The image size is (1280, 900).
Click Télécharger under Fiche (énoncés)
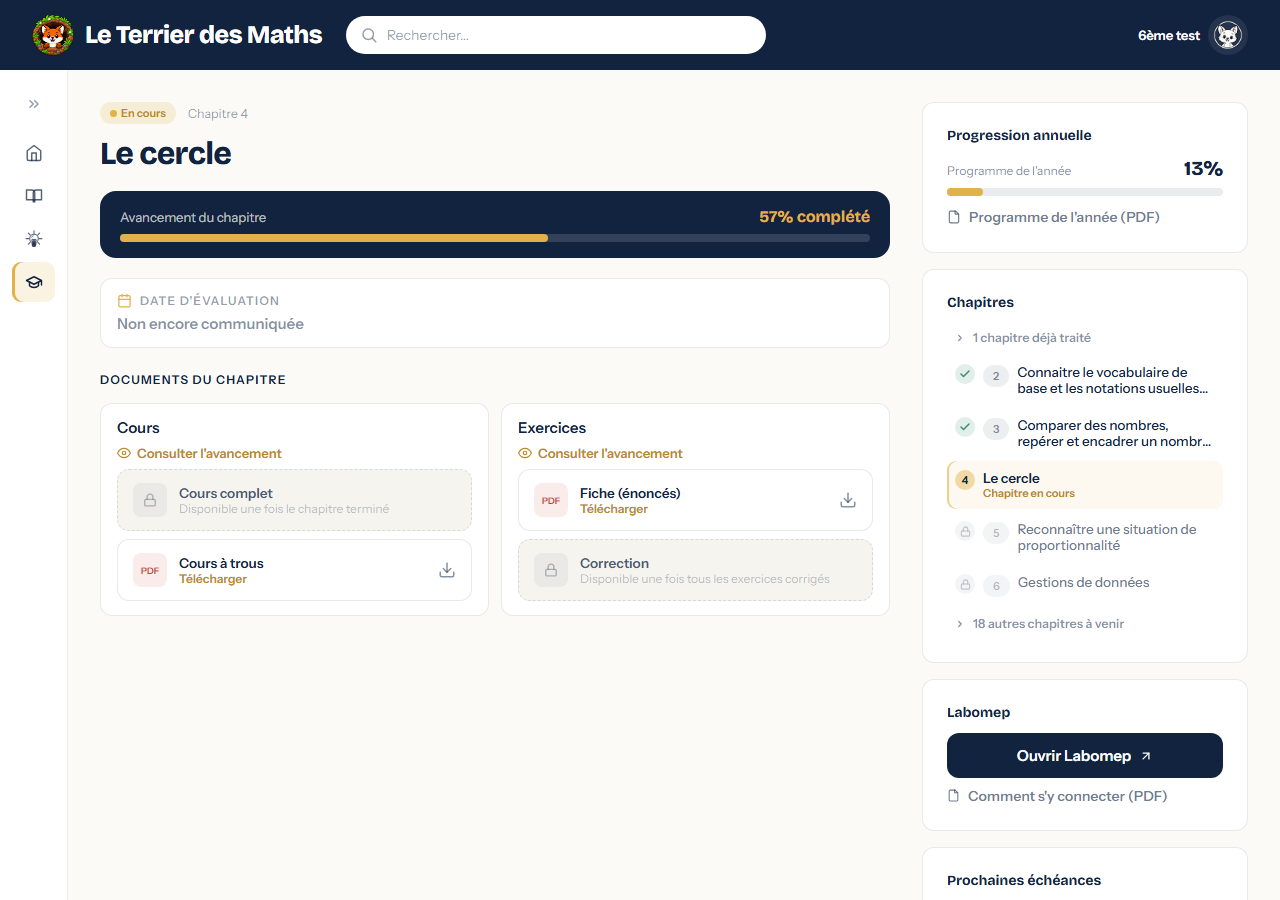614,509
